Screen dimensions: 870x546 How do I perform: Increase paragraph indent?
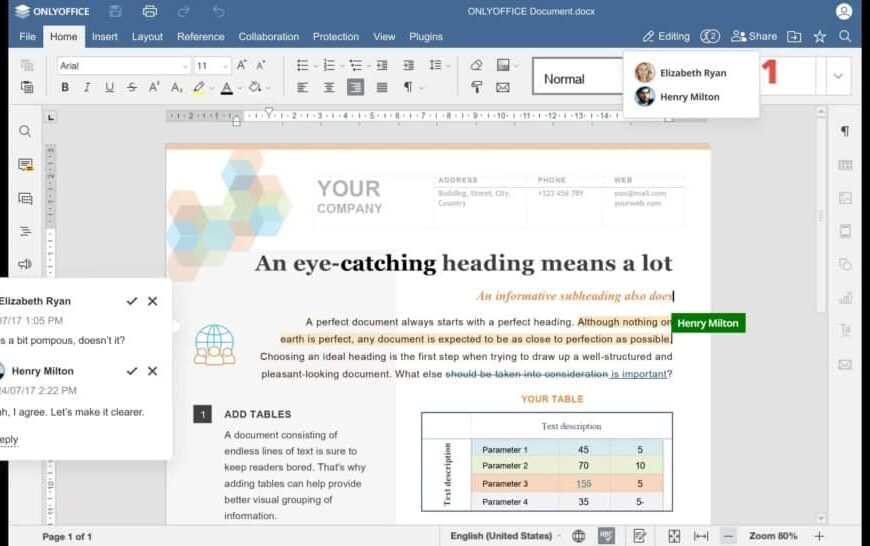408,65
